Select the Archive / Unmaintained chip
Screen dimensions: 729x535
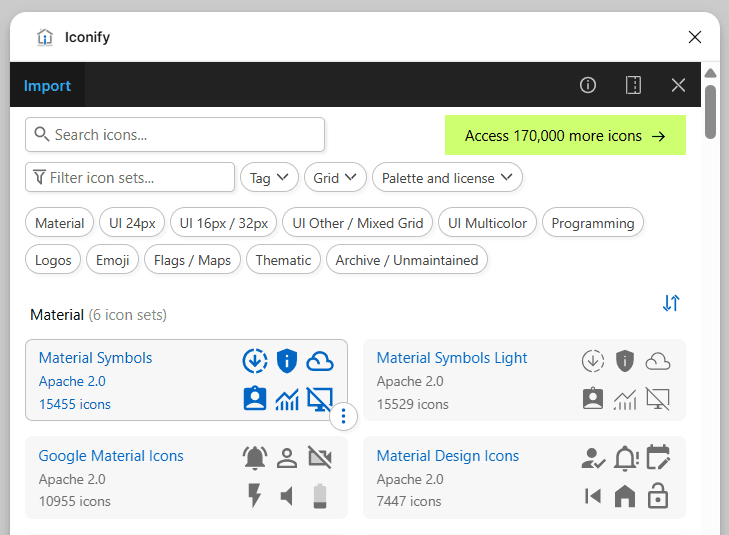pos(407,259)
